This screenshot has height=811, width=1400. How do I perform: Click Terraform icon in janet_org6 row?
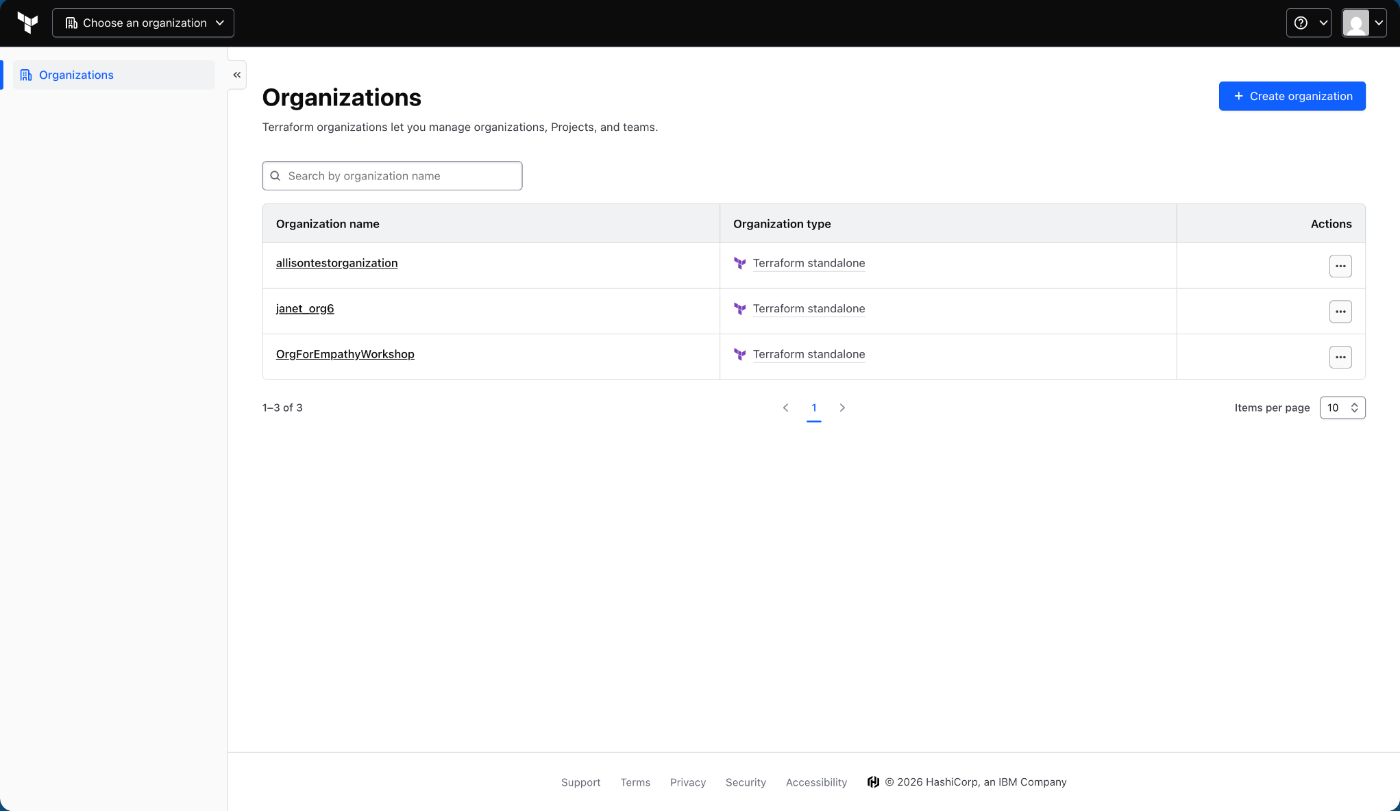click(740, 309)
